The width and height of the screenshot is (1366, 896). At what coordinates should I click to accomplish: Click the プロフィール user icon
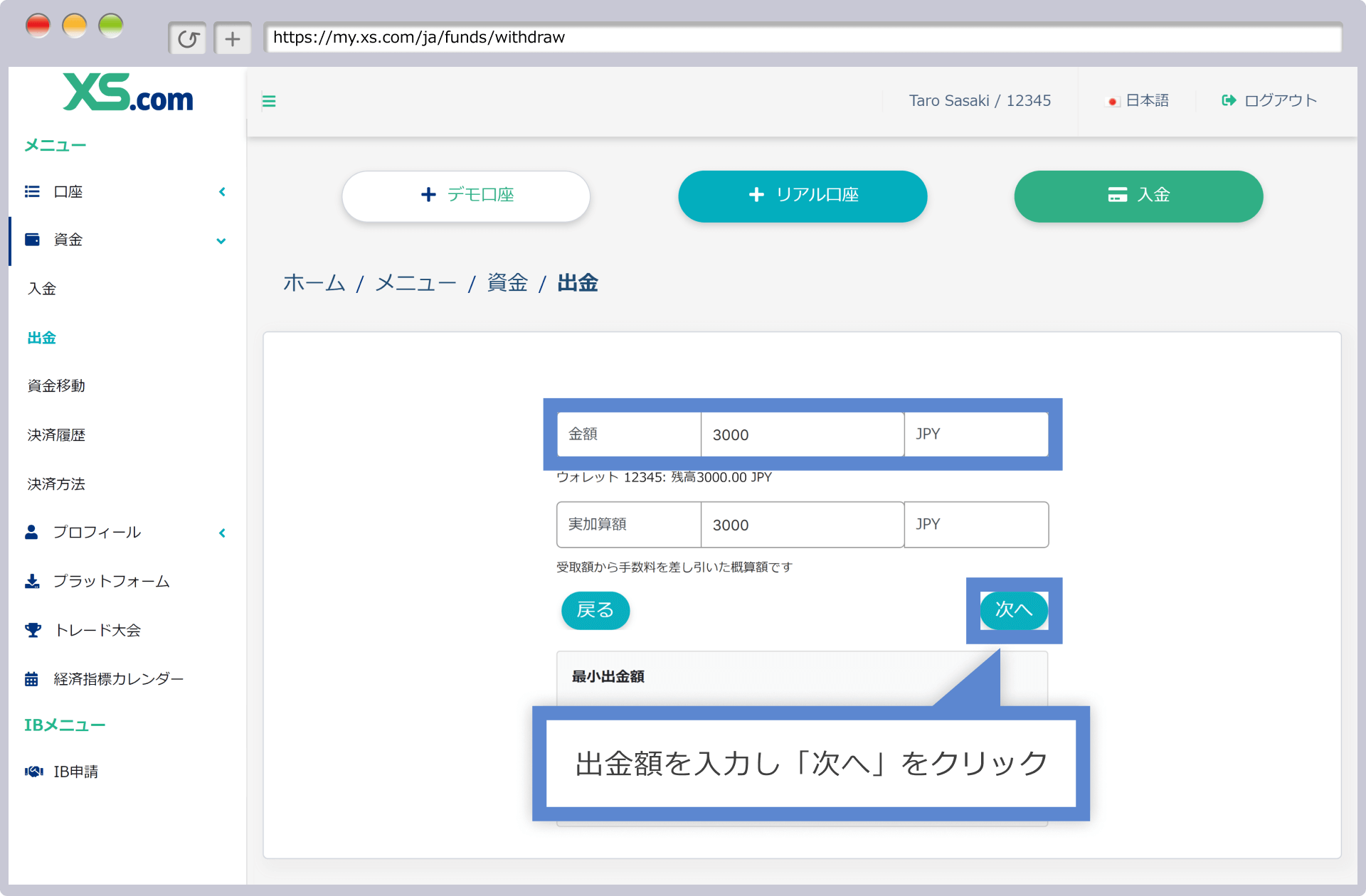[x=31, y=532]
